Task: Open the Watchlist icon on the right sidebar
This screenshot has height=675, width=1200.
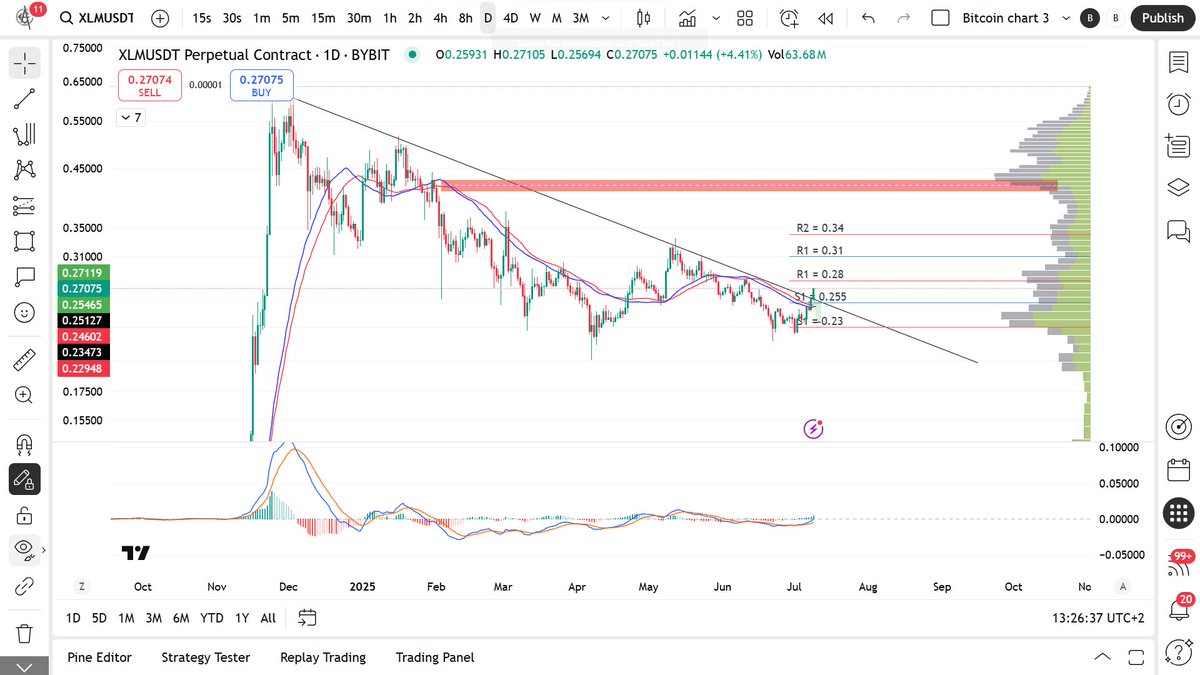Action: 1178,62
